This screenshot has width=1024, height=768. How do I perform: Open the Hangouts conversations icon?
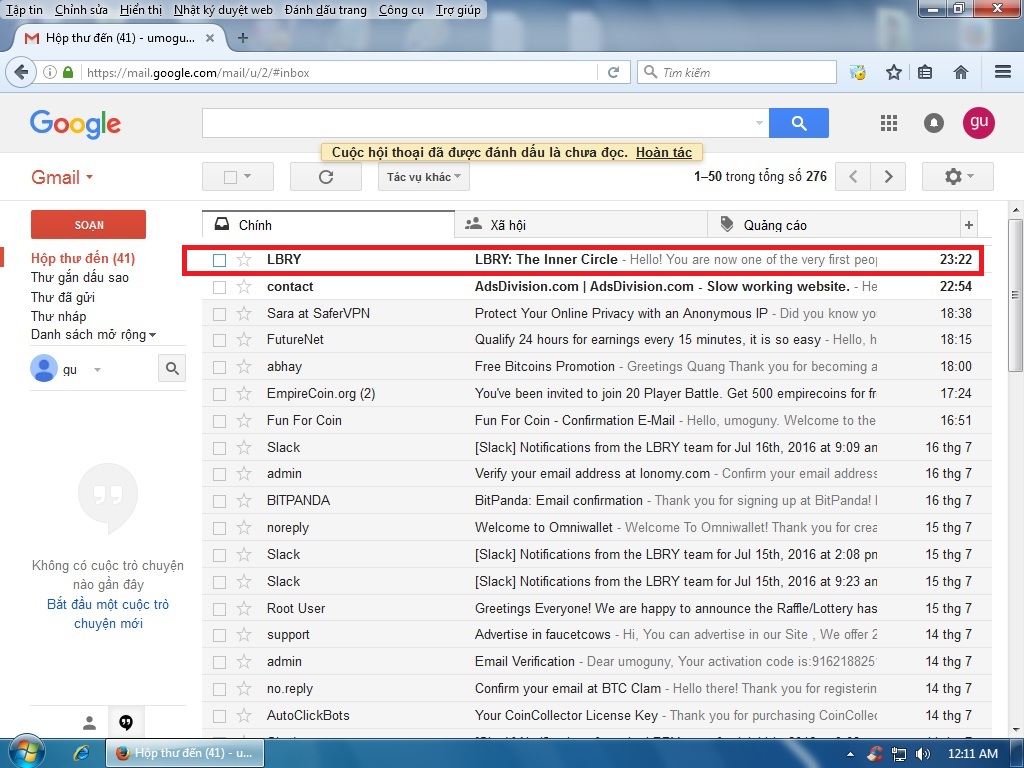126,722
